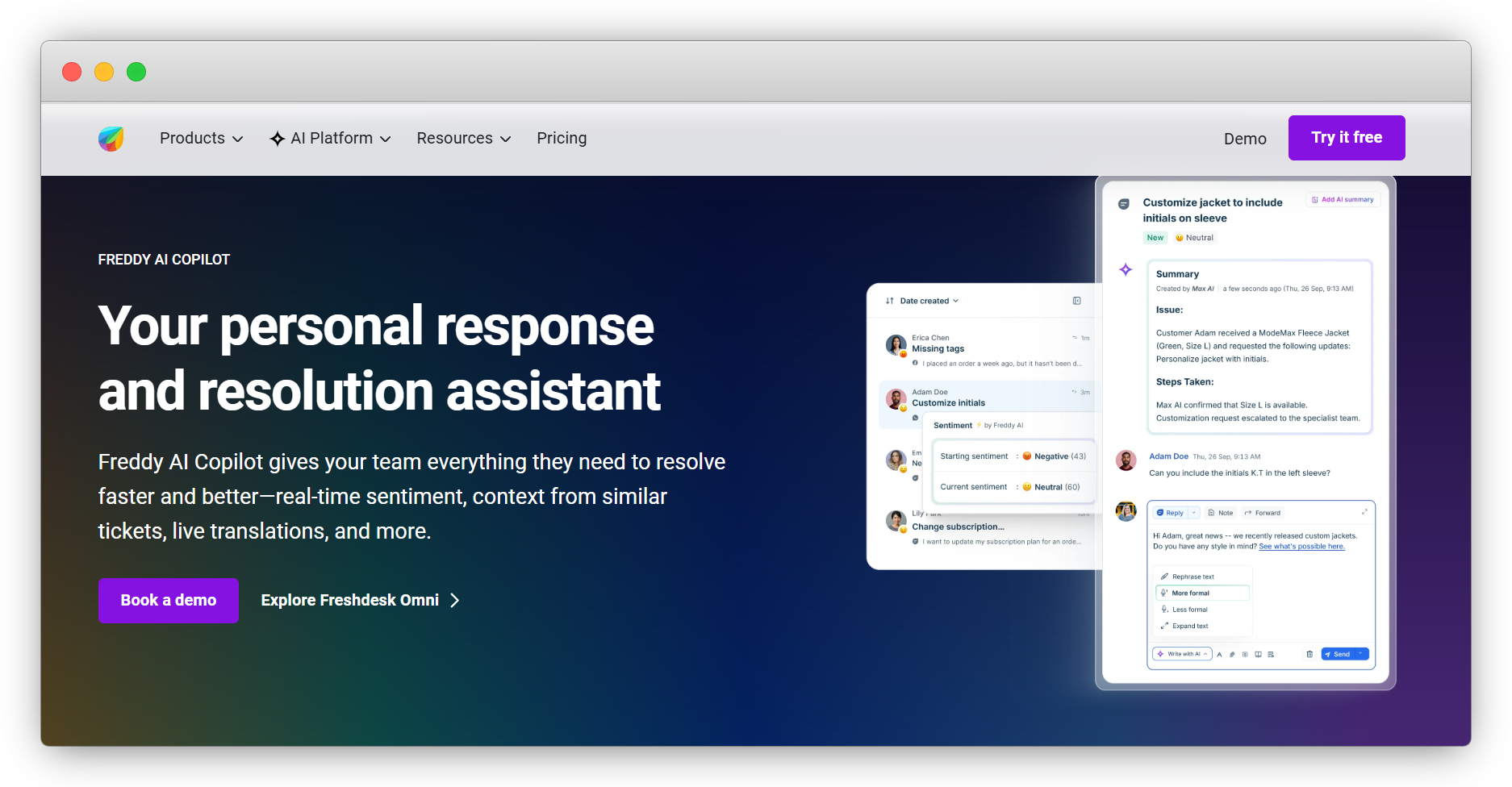Expand the chevron next to Resources
Viewport: 1512px width, 787px height.
coord(506,139)
